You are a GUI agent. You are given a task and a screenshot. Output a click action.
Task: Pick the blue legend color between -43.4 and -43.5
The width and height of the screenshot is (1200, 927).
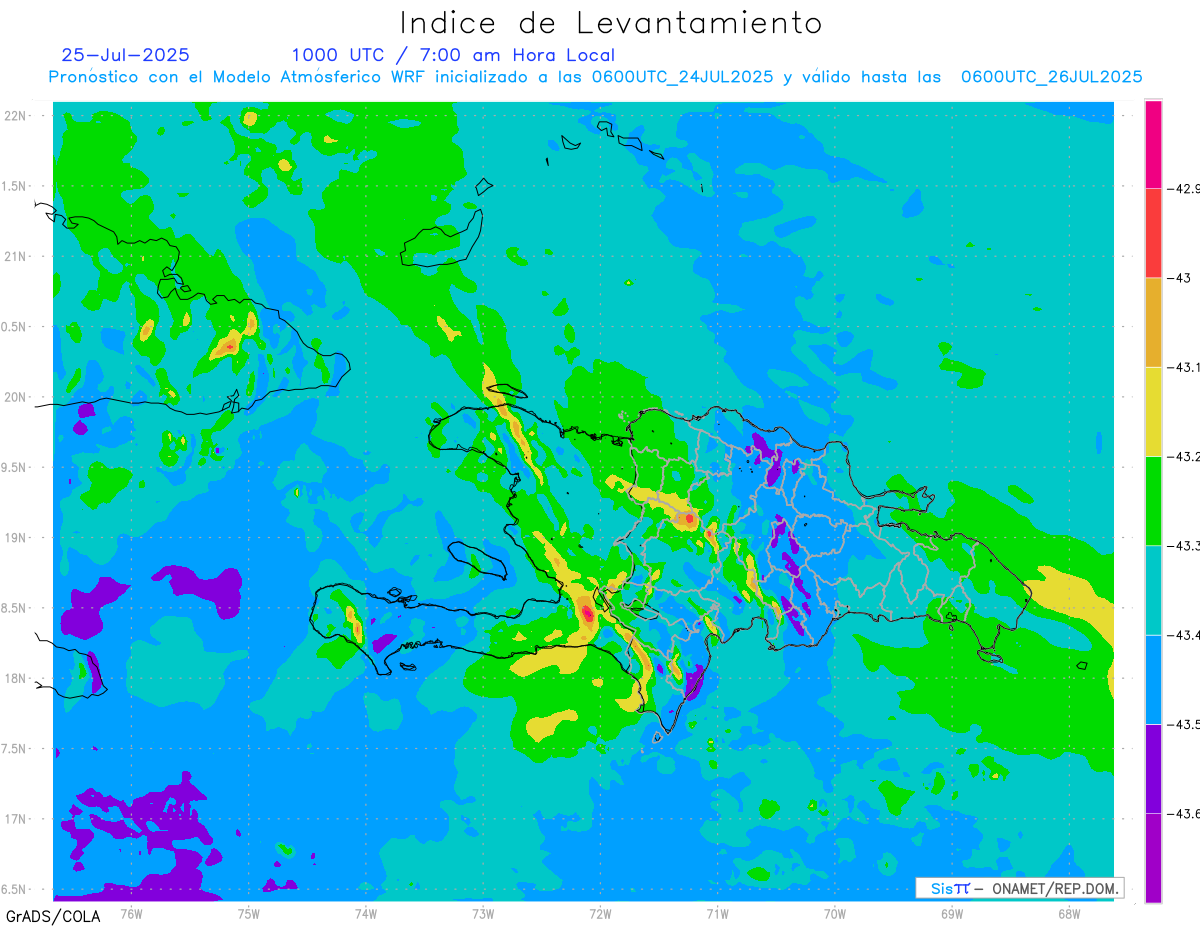point(1153,679)
